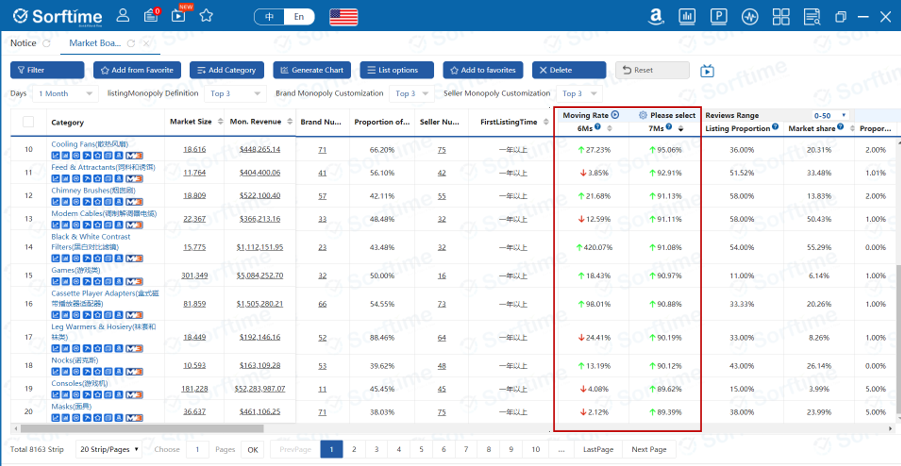Click the user account profile icon
This screenshot has width=901, height=466.
(122, 16)
